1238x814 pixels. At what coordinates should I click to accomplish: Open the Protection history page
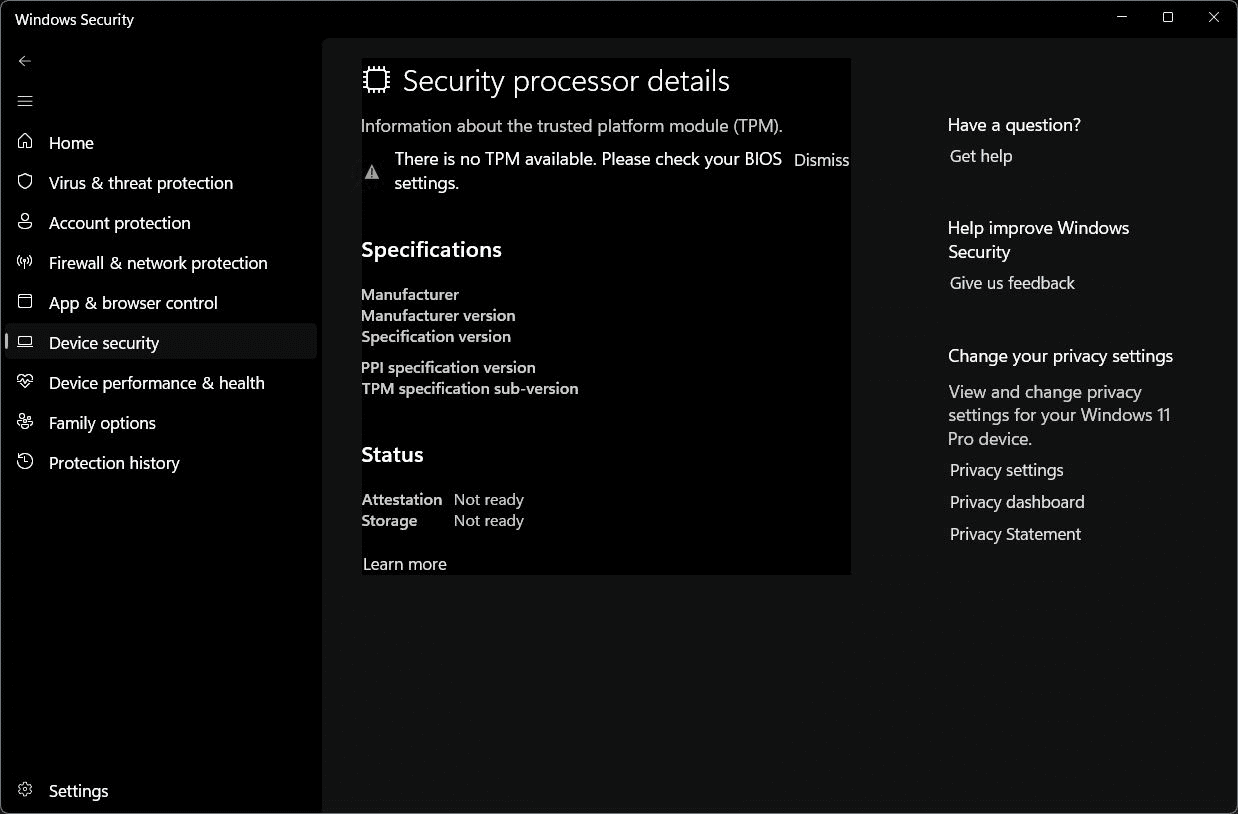pyautogui.click(x=114, y=463)
